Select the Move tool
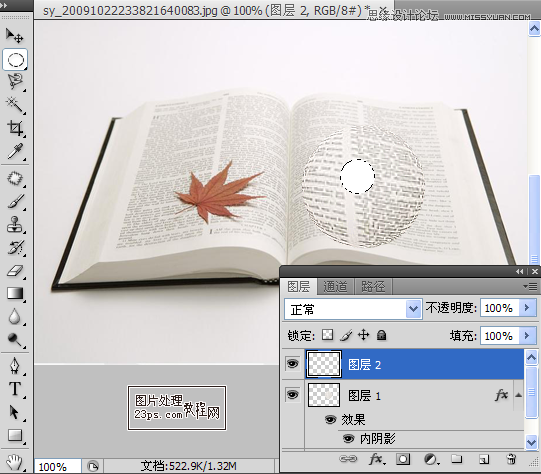This screenshot has height=474, width=541. (x=14, y=35)
